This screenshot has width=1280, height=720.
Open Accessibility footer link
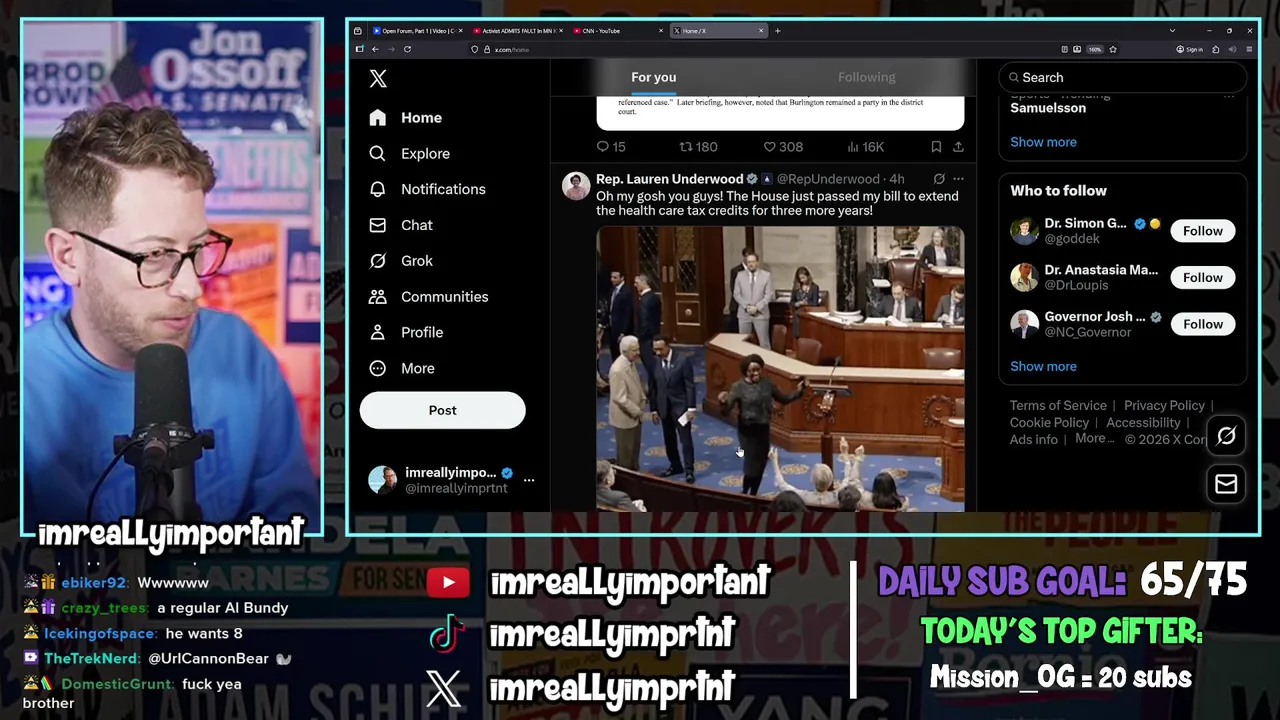1143,423
